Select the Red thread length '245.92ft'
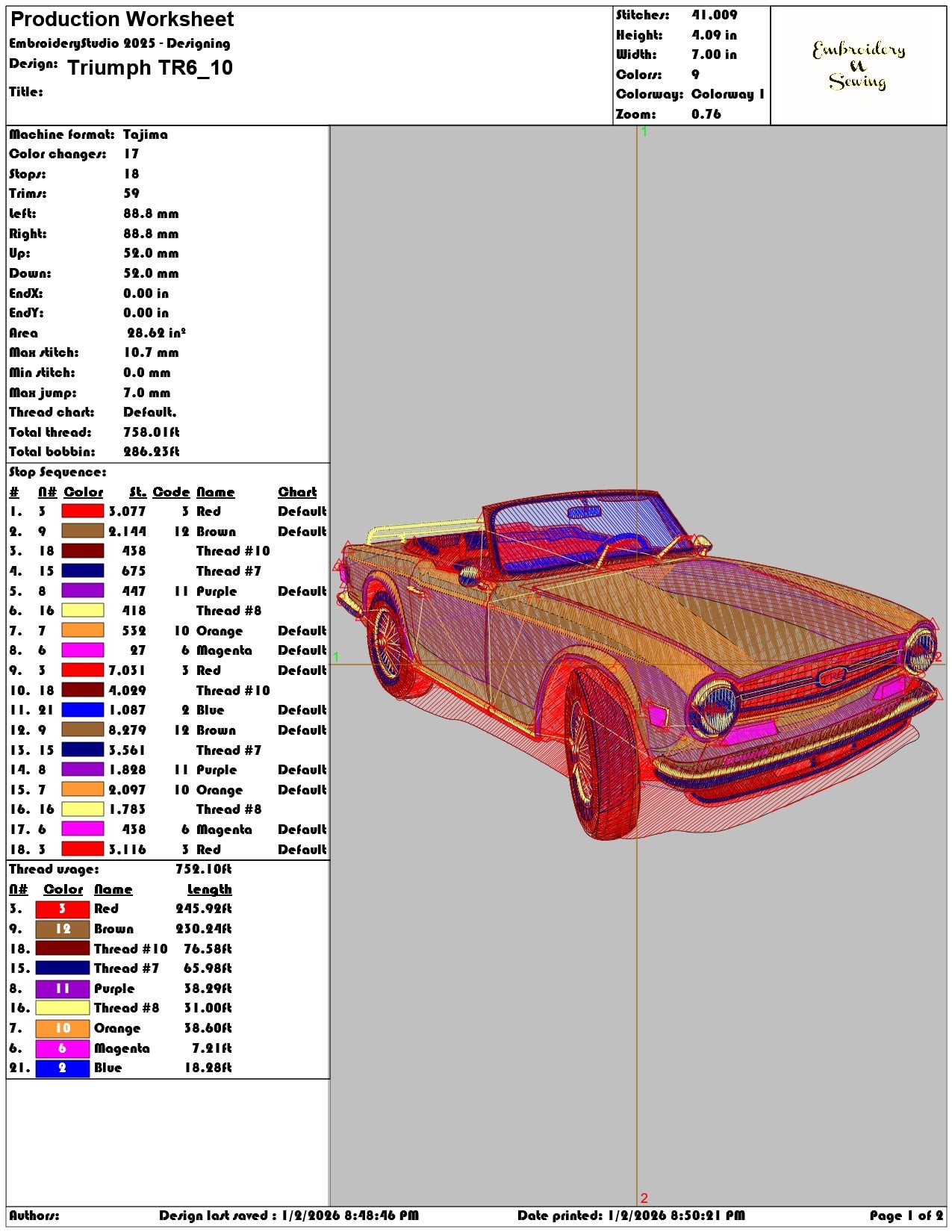The width and height of the screenshot is (952, 1232). pos(204,909)
